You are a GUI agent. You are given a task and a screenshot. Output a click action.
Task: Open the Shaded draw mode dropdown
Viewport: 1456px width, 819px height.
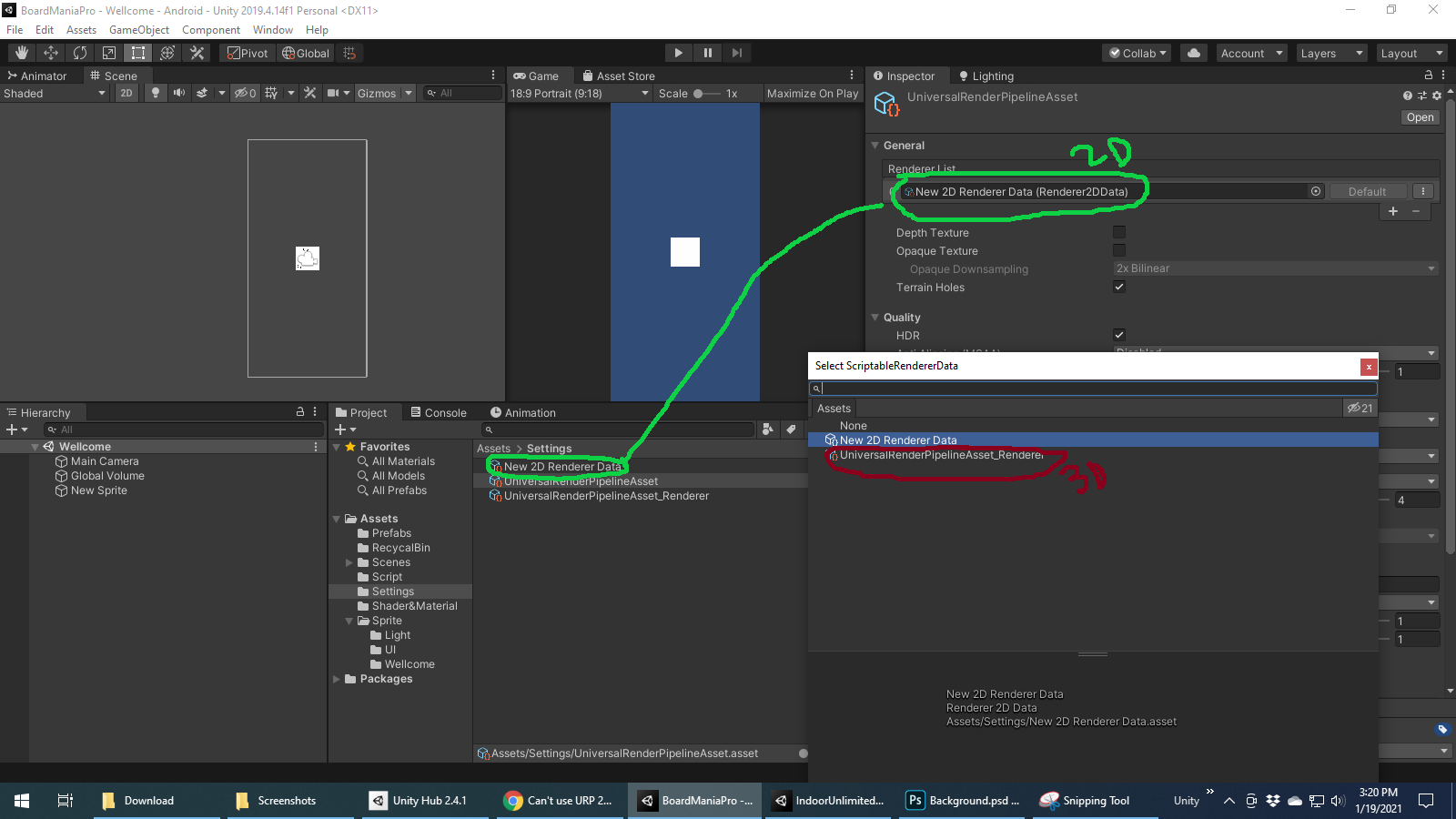55,93
